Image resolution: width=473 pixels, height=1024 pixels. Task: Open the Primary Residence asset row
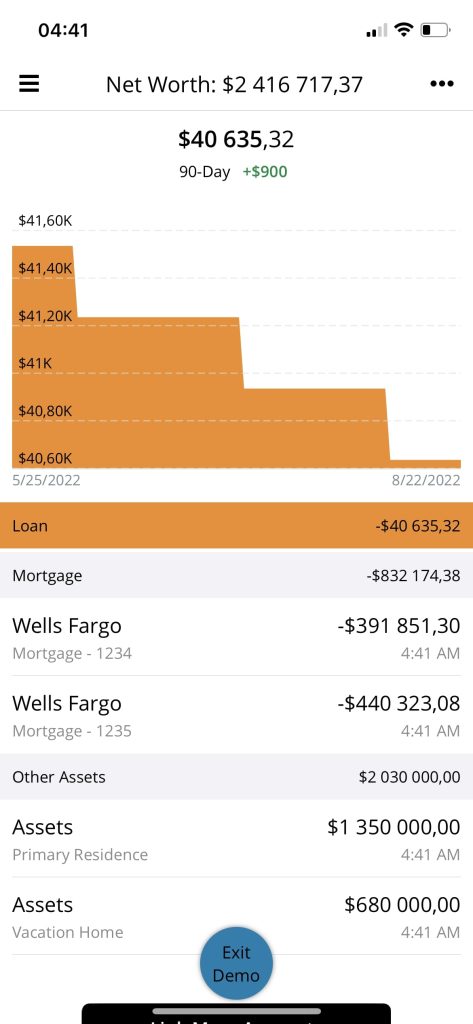click(x=236, y=839)
